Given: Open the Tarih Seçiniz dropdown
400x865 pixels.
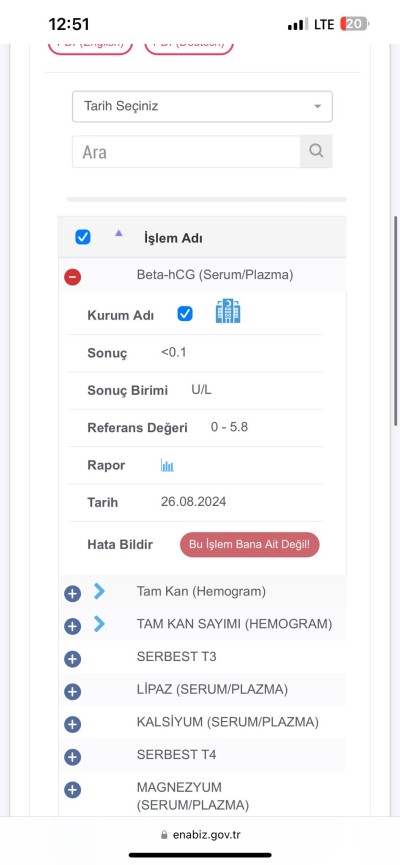Looking at the screenshot, I should point(202,106).
